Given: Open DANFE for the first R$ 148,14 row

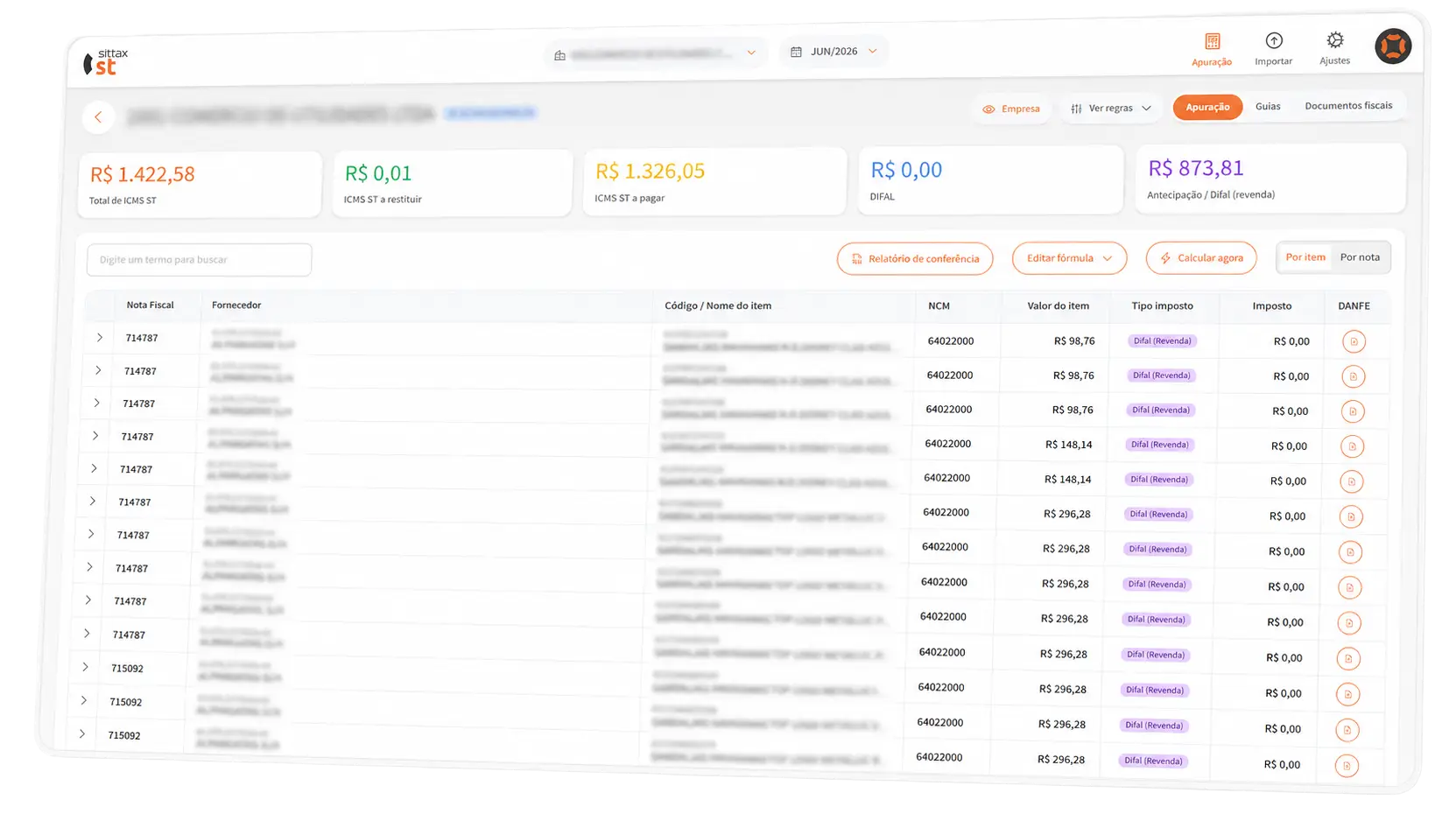Looking at the screenshot, I should point(1352,446).
